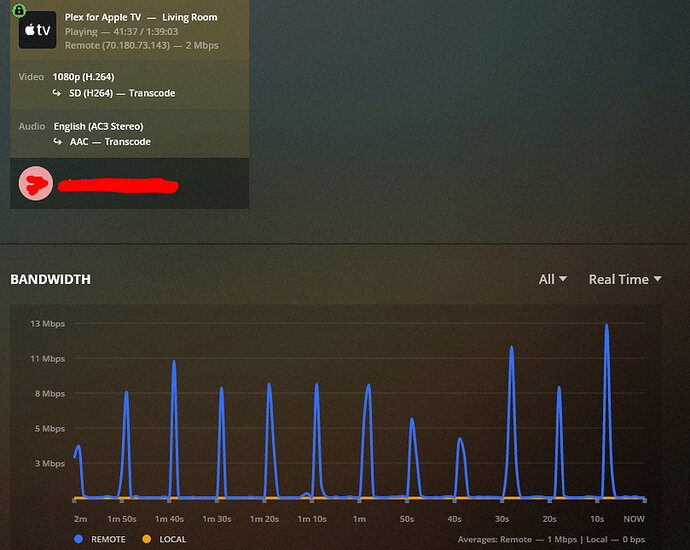Image resolution: width=690 pixels, height=550 pixels.
Task: Click the BANDWIDTH section heading
Action: pyautogui.click(x=51, y=279)
